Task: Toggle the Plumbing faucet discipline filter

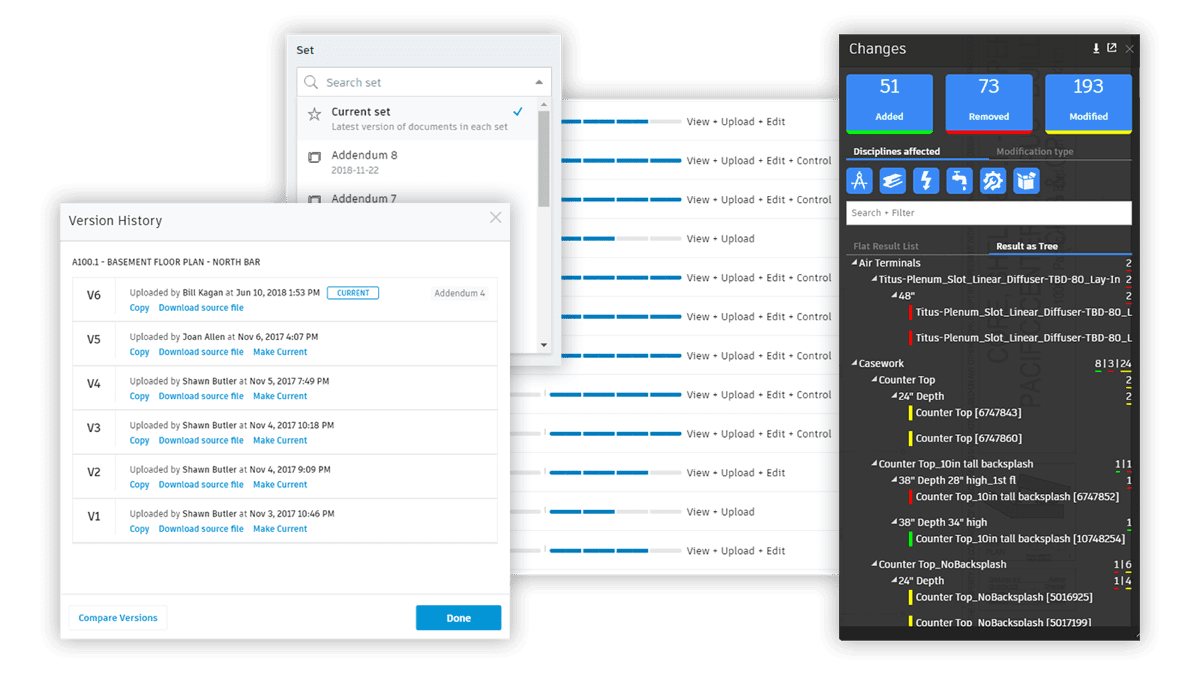Action: (x=958, y=180)
